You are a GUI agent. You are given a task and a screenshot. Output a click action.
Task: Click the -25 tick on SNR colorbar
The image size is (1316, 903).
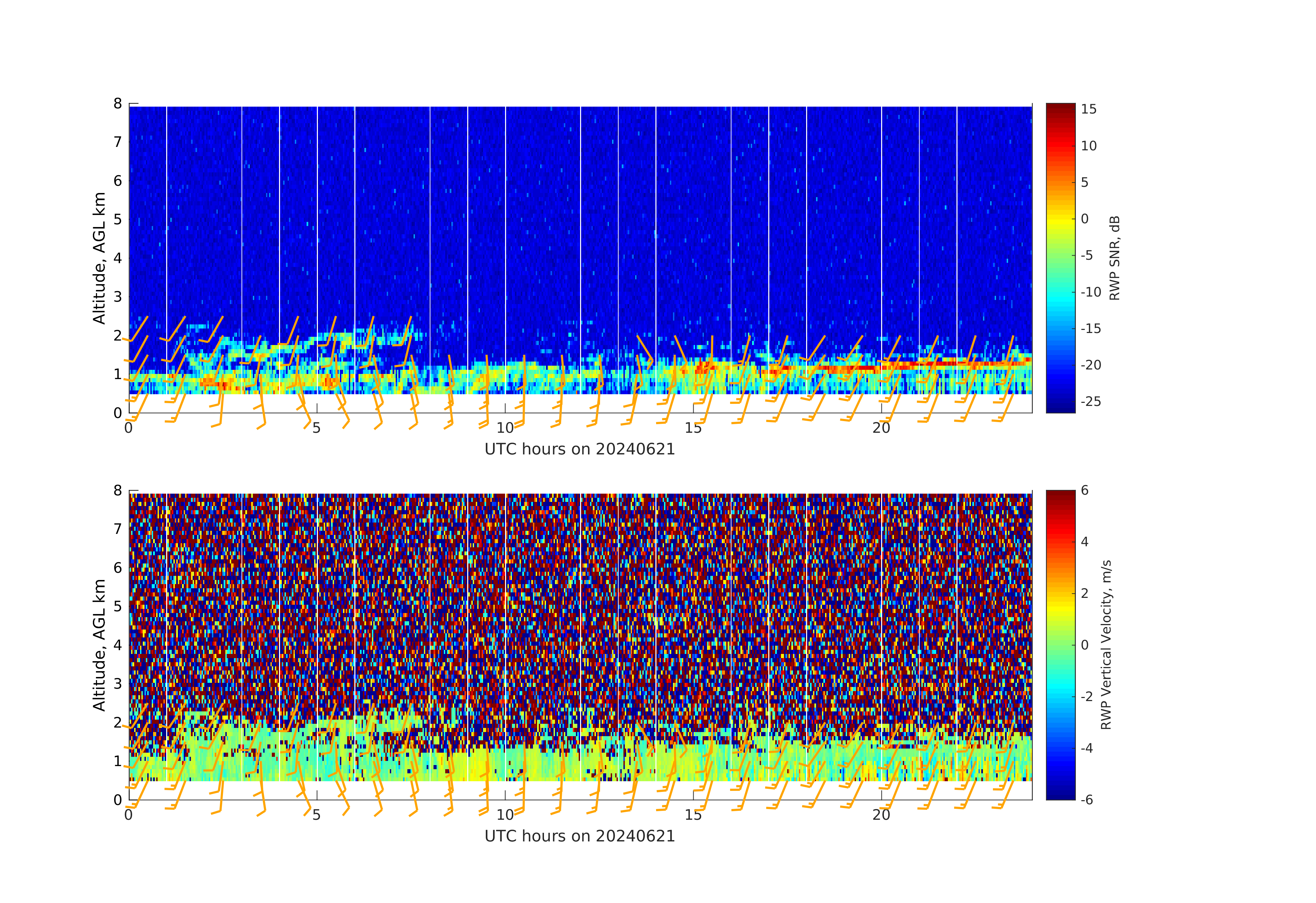(x=1091, y=401)
